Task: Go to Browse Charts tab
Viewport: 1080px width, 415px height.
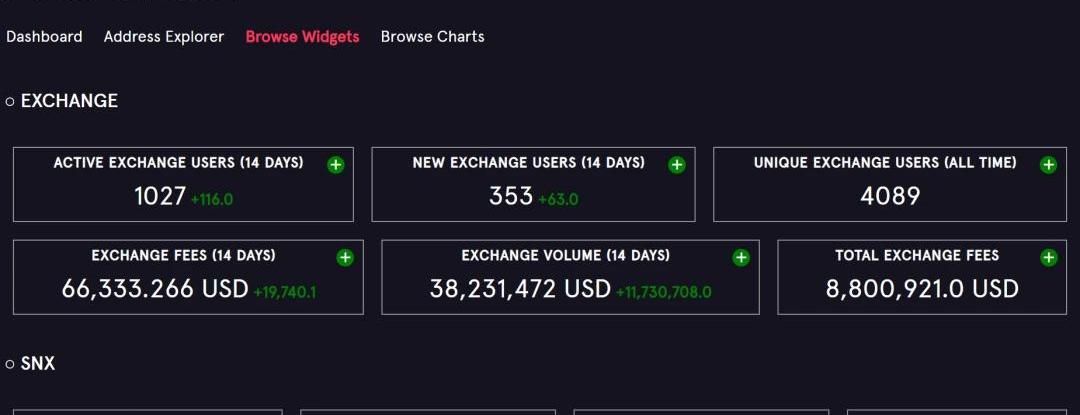Action: pyautogui.click(x=432, y=37)
